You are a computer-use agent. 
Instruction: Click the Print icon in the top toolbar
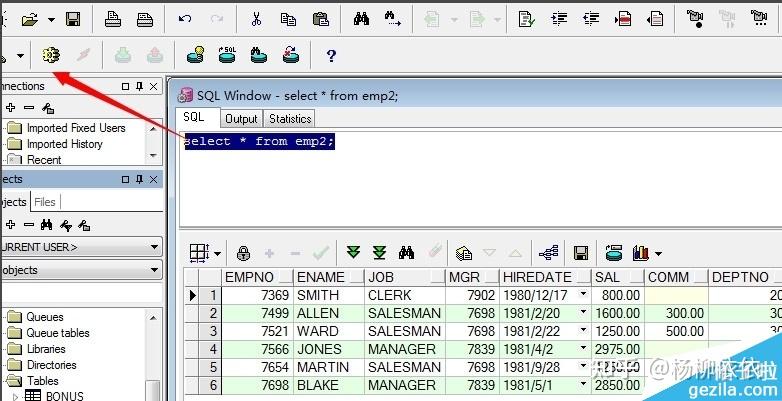coord(113,19)
